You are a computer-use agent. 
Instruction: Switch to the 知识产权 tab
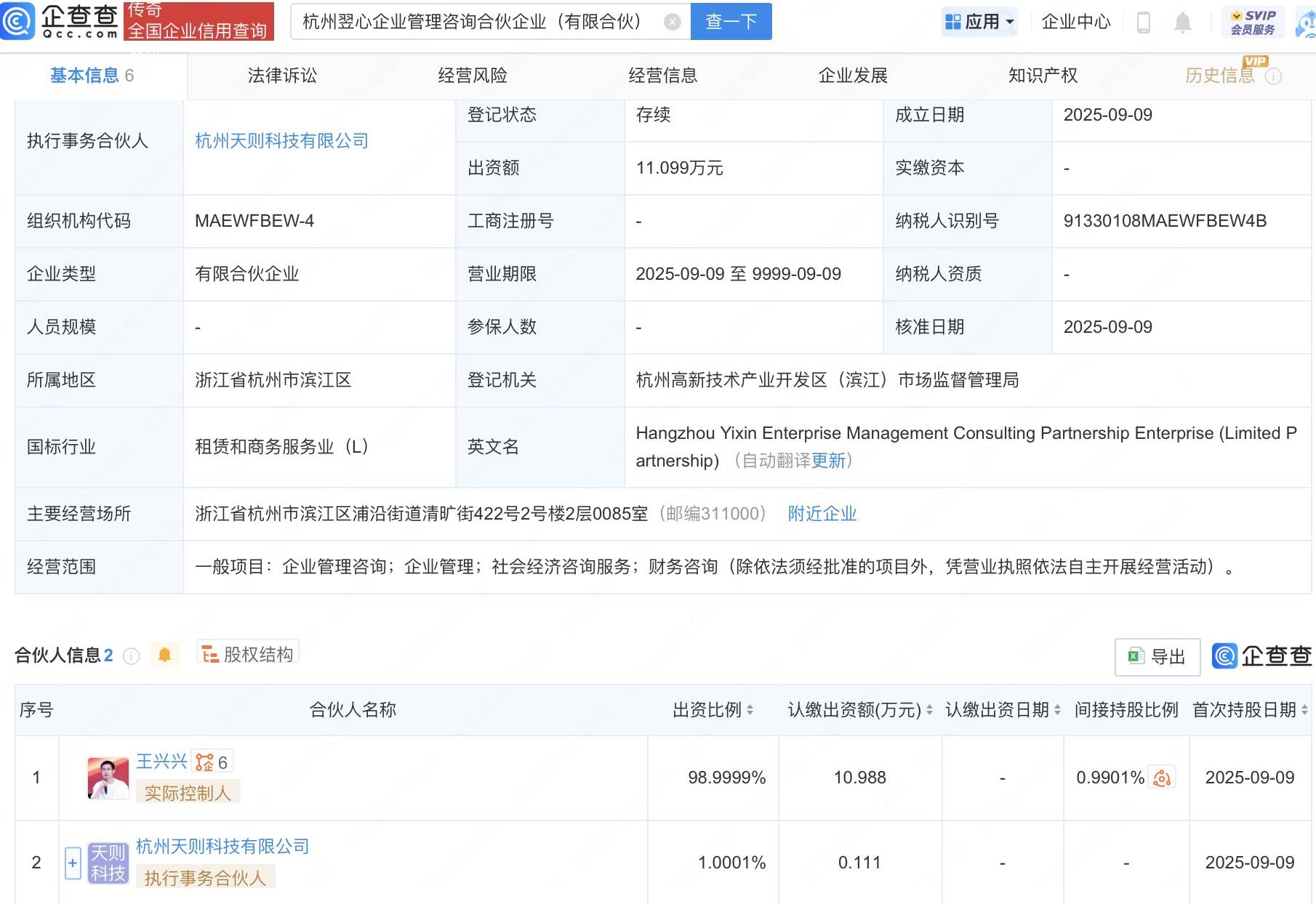[1043, 76]
